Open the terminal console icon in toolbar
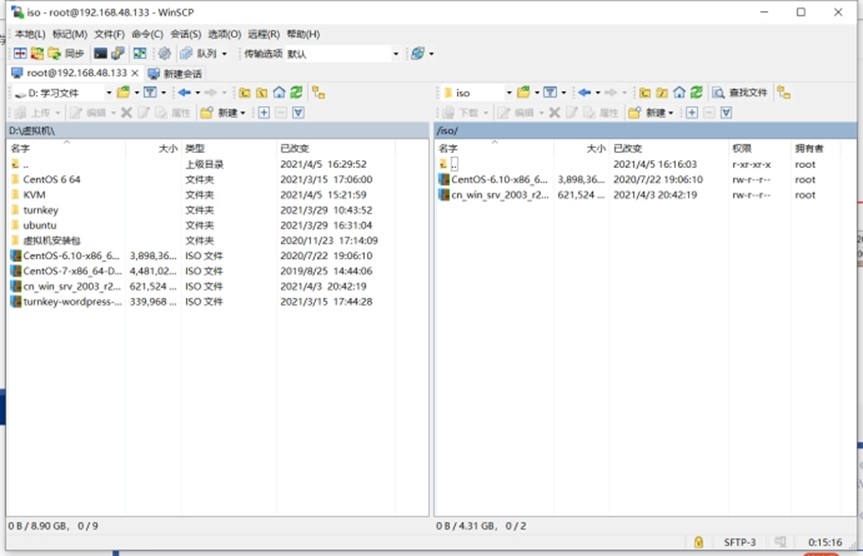 point(100,53)
